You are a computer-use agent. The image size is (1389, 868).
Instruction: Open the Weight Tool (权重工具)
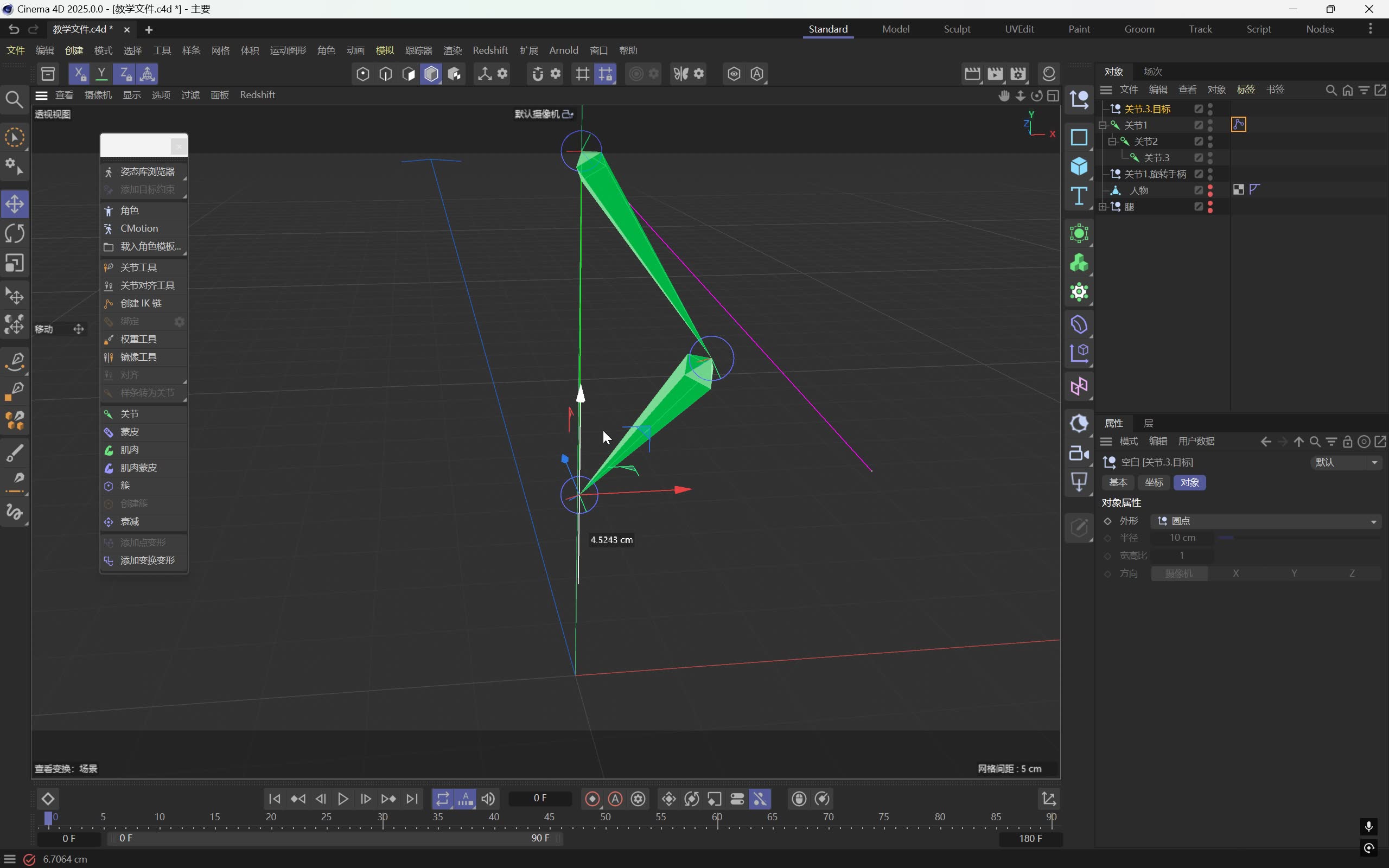click(138, 339)
